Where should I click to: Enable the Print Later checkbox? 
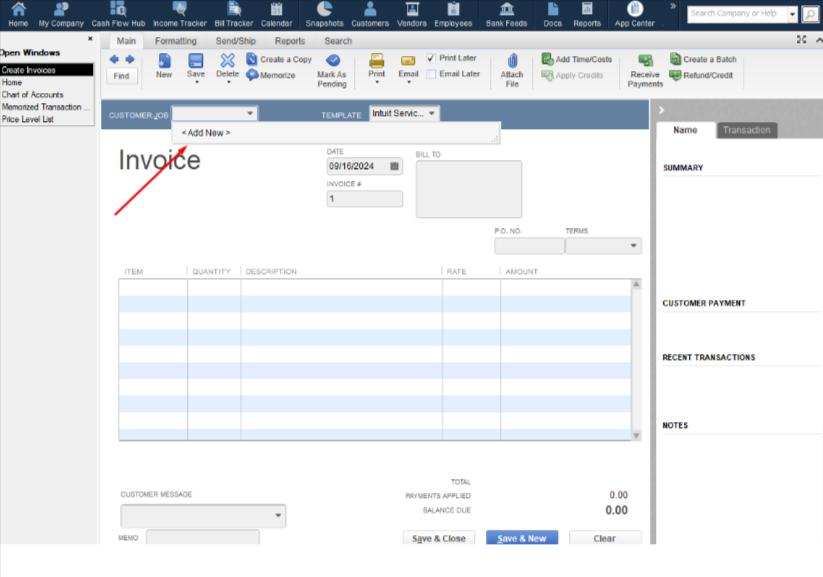(x=433, y=57)
